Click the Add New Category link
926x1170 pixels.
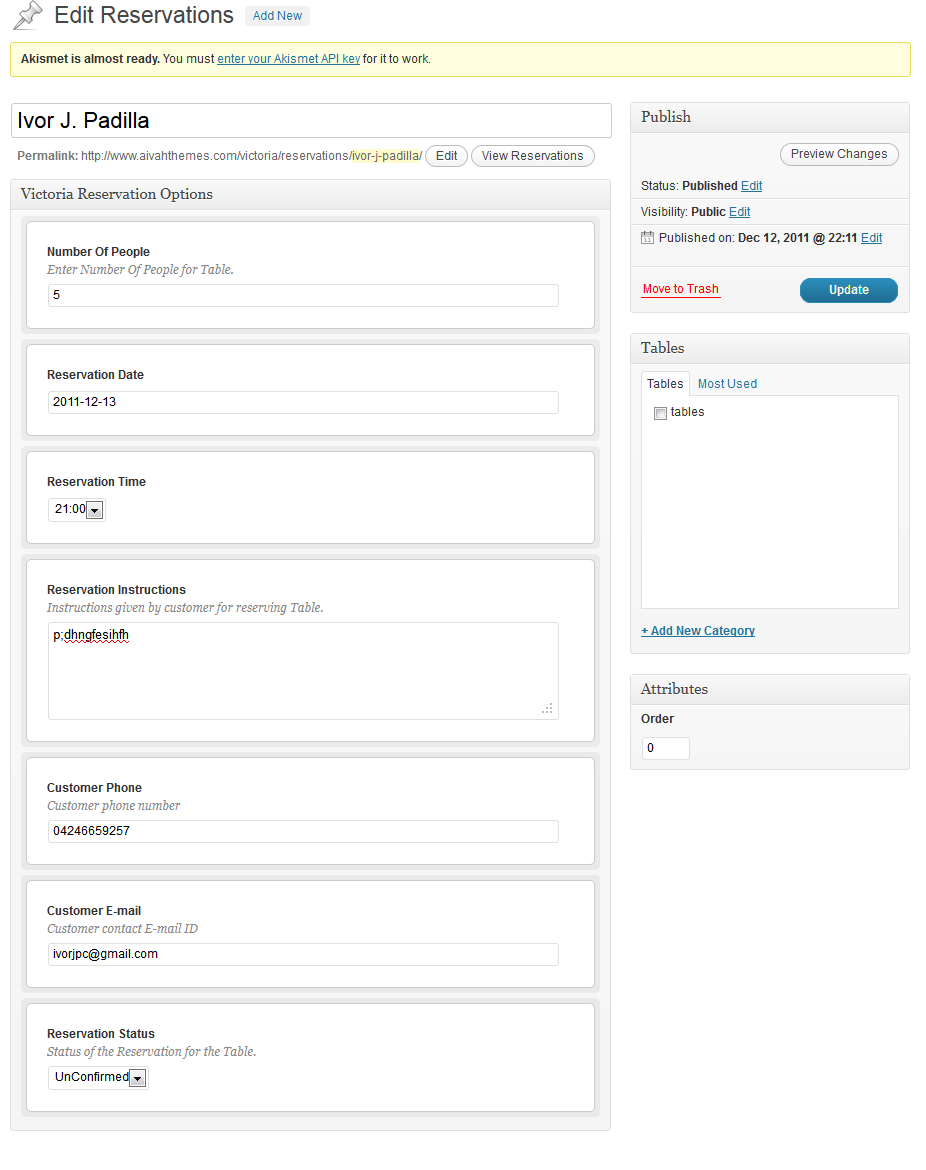698,631
